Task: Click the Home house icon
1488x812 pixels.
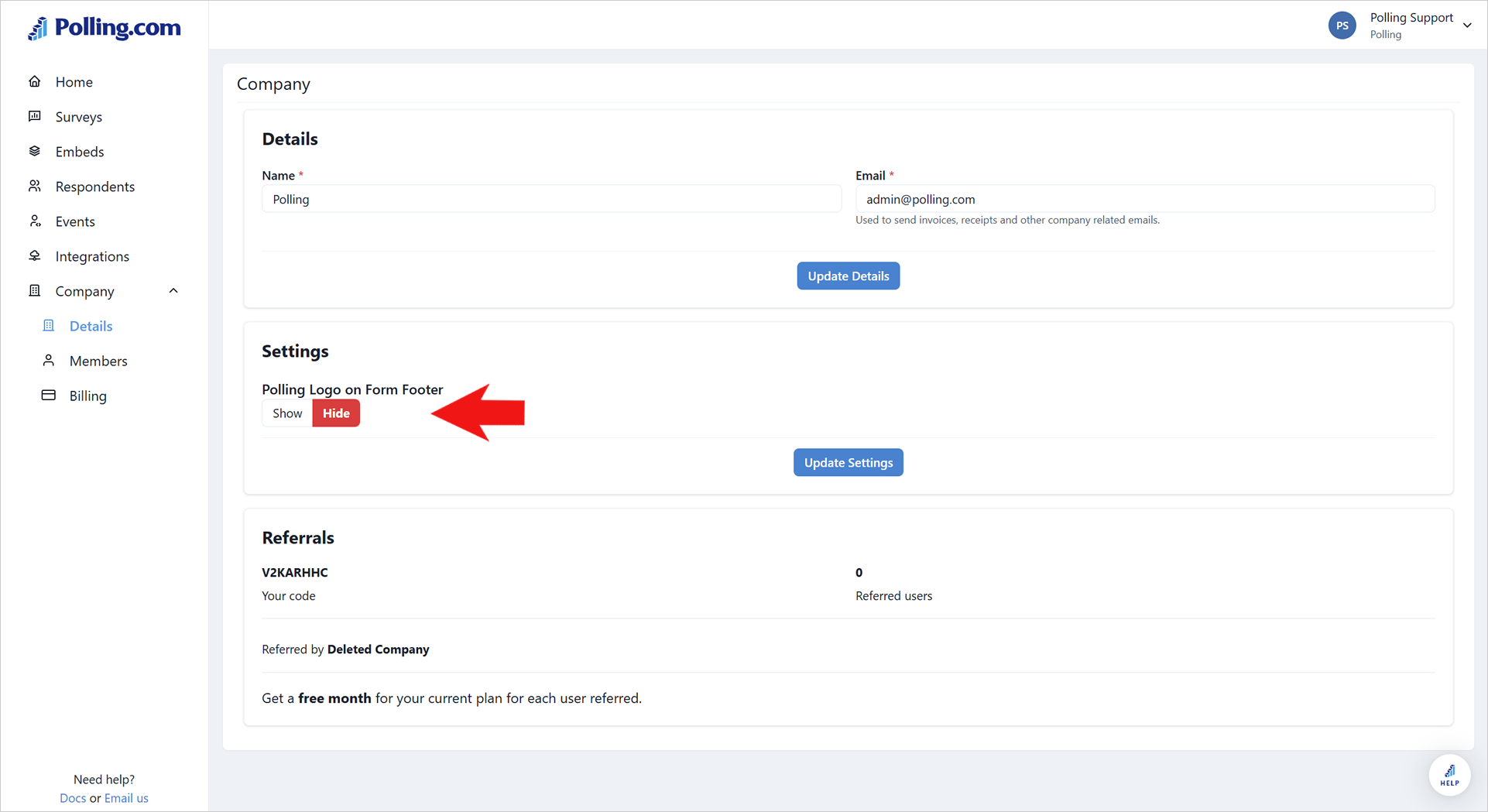Action: pyautogui.click(x=35, y=81)
